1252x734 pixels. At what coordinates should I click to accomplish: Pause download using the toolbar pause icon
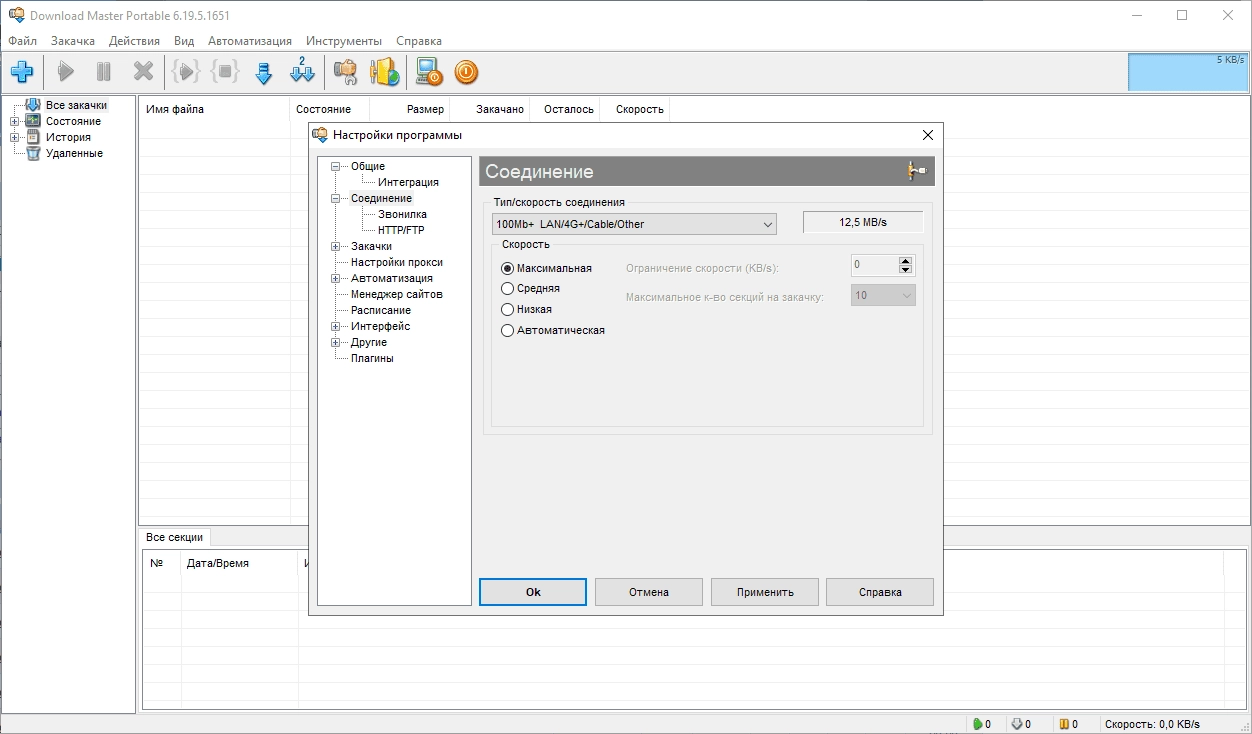[104, 71]
